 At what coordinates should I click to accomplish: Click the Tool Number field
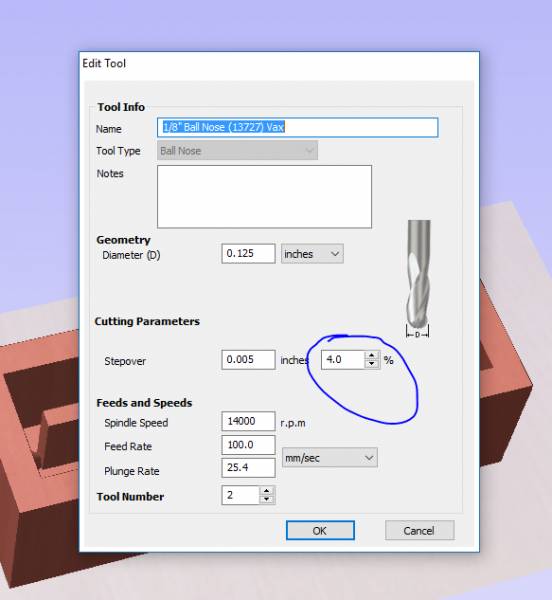[x=241, y=495]
